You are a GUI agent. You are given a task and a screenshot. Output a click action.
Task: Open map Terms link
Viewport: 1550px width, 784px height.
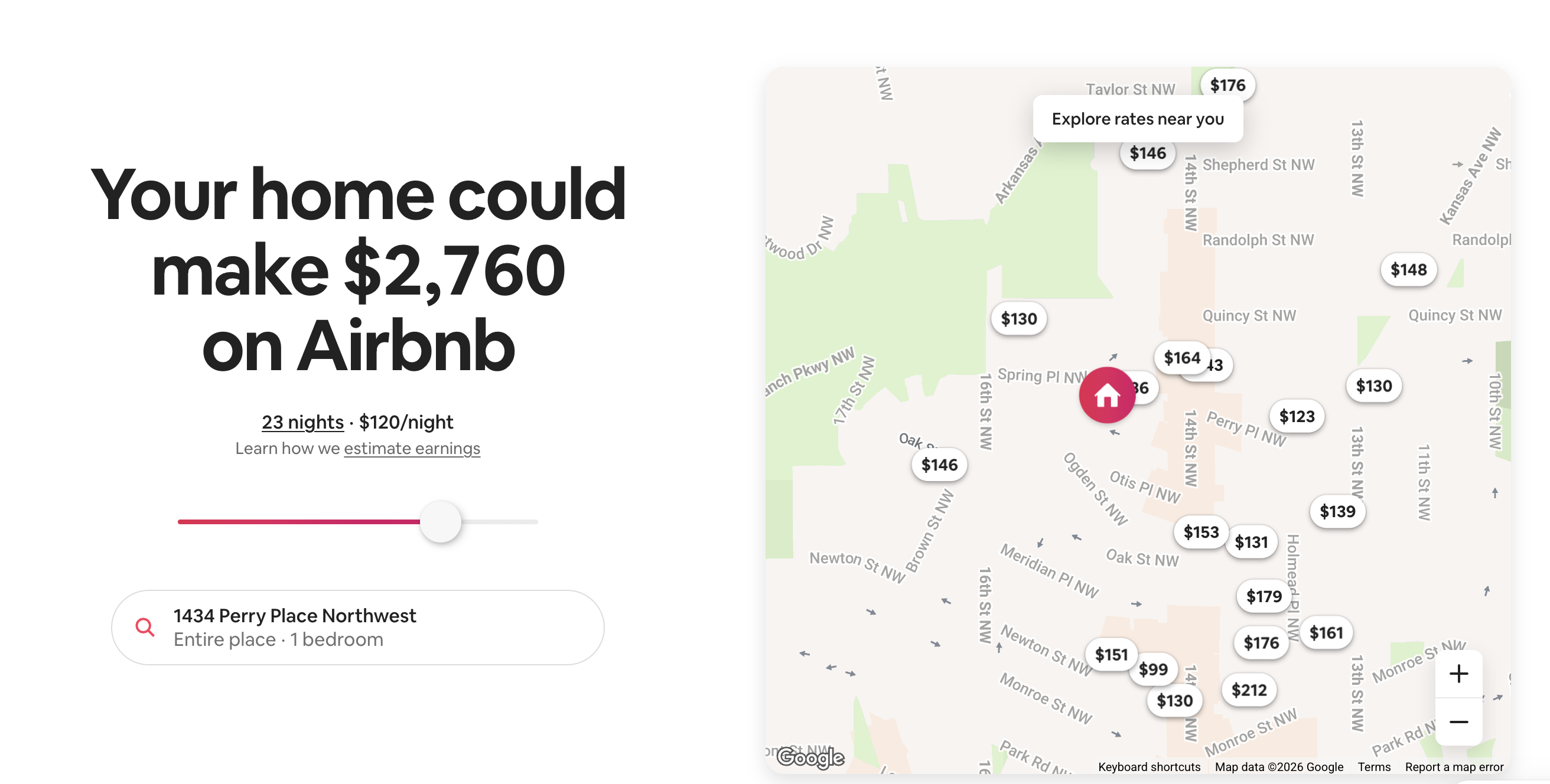tap(1375, 766)
